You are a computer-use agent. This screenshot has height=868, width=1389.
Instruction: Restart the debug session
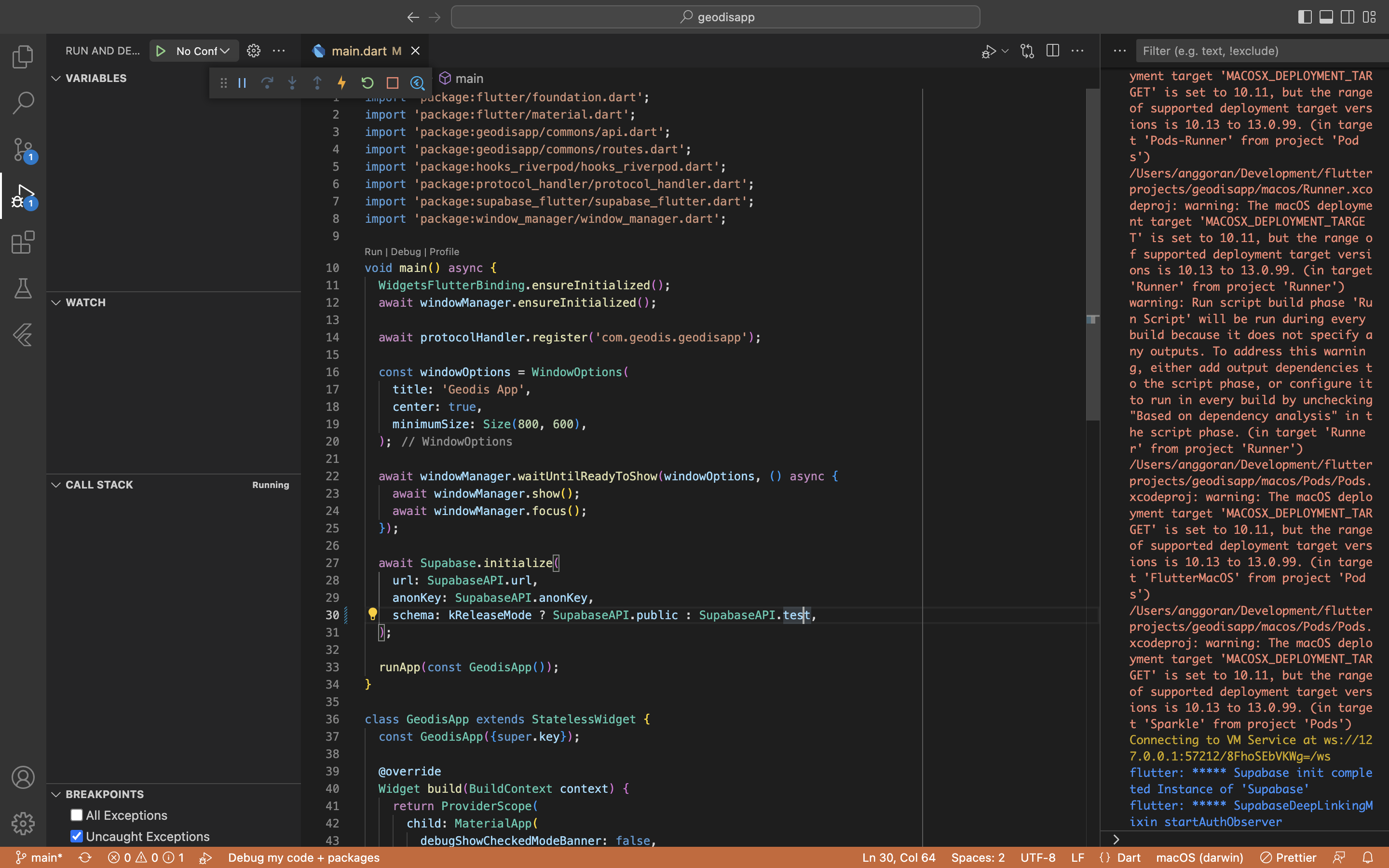tap(368, 83)
